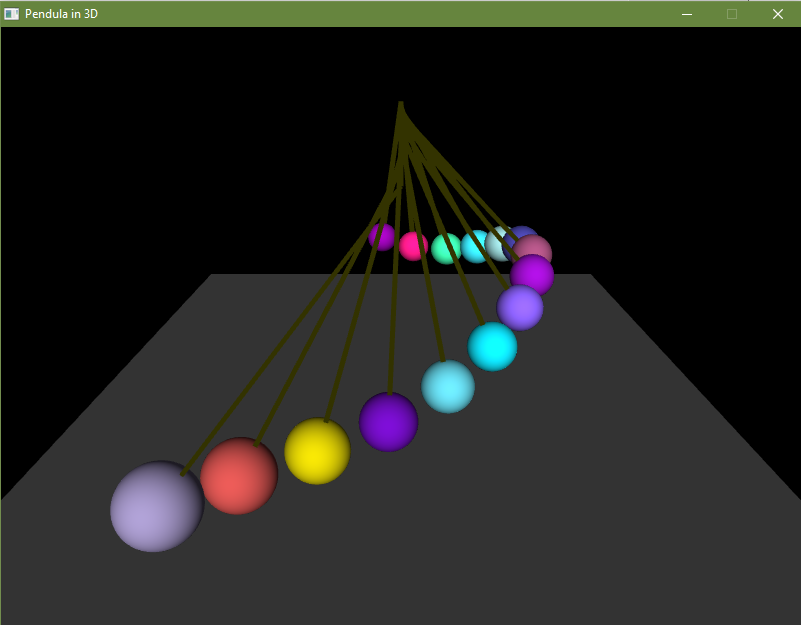801x625 pixels.
Task: Click the small purple sphere at back-left end
Action: coord(381,238)
